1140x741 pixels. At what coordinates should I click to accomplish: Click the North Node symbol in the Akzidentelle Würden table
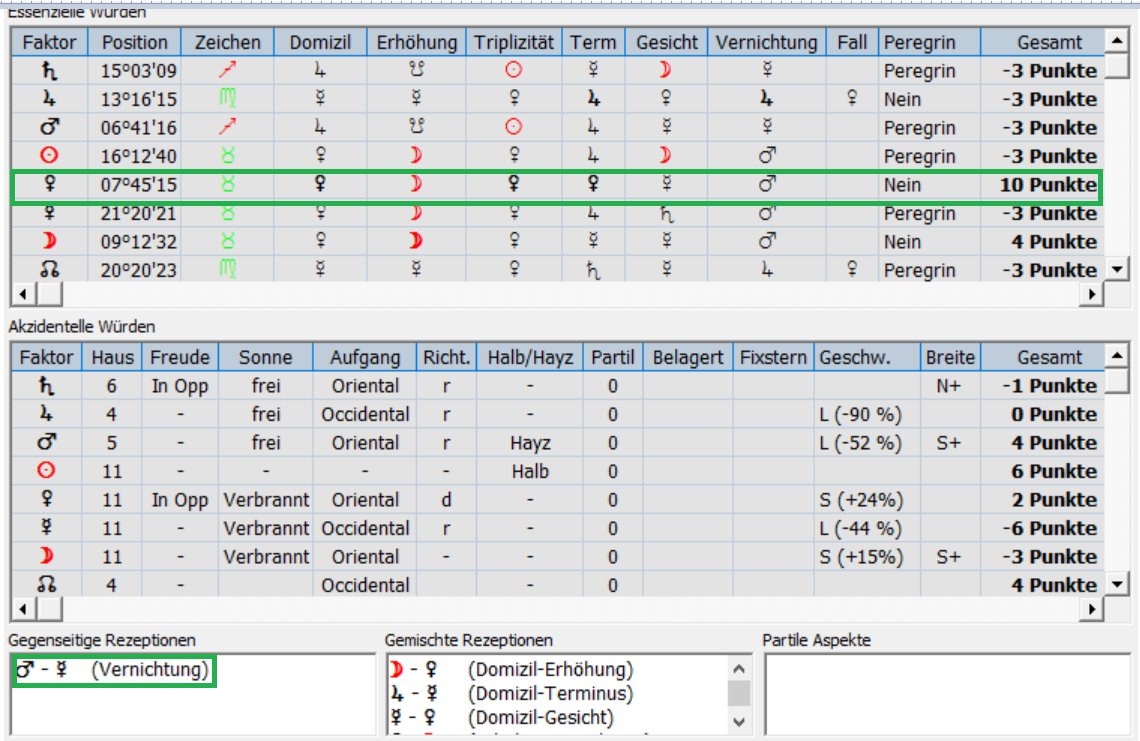click(48, 585)
